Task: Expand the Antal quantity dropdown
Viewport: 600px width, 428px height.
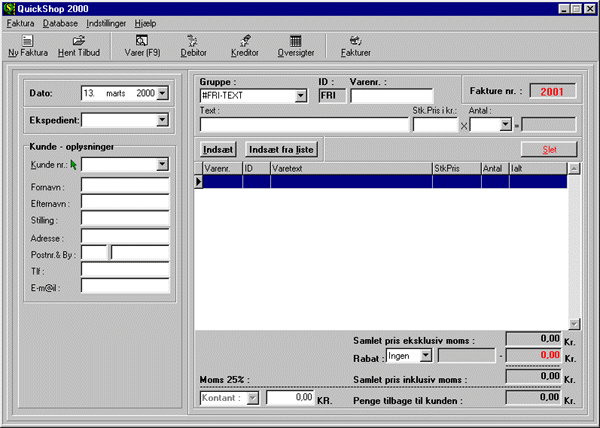Action: (505, 124)
